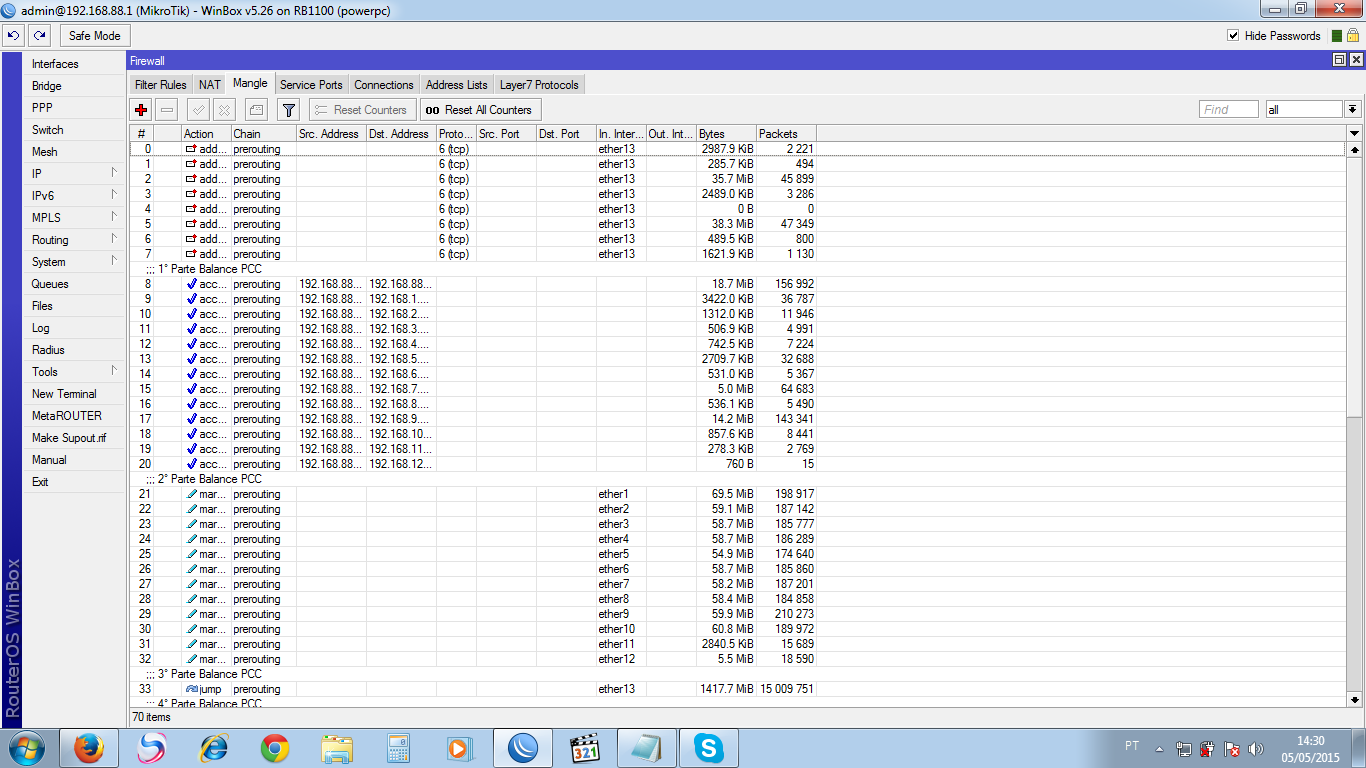Screen dimensions: 1366x768
Task: Switch to the NAT tab
Action: (x=209, y=85)
